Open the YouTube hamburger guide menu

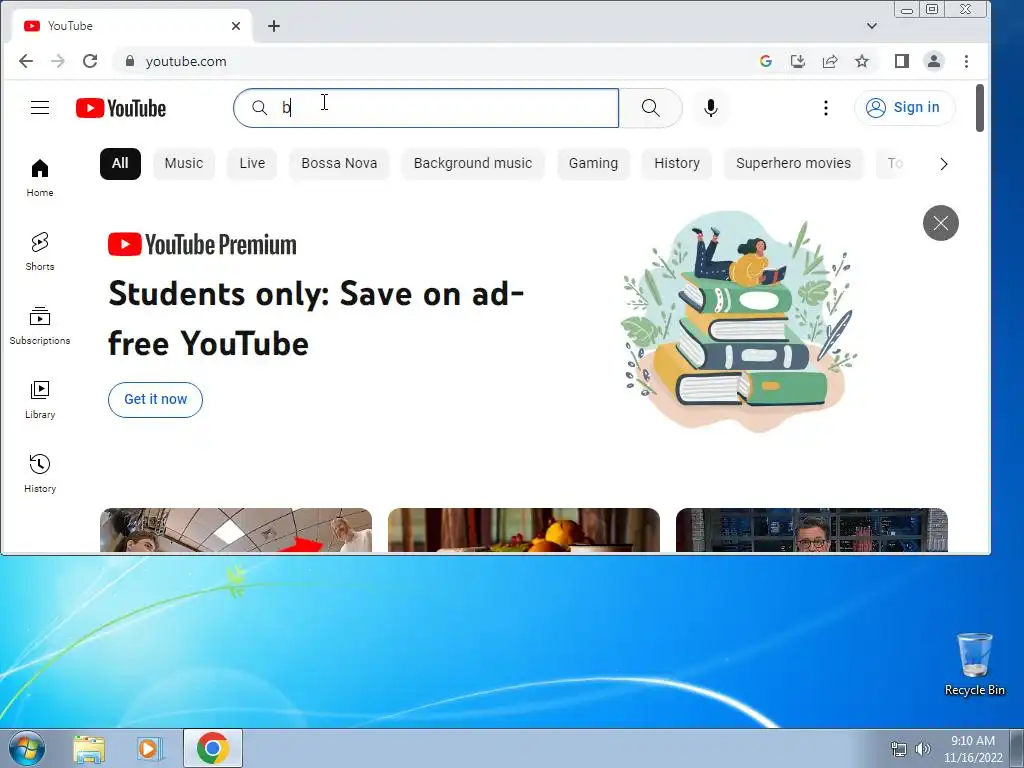(40, 108)
